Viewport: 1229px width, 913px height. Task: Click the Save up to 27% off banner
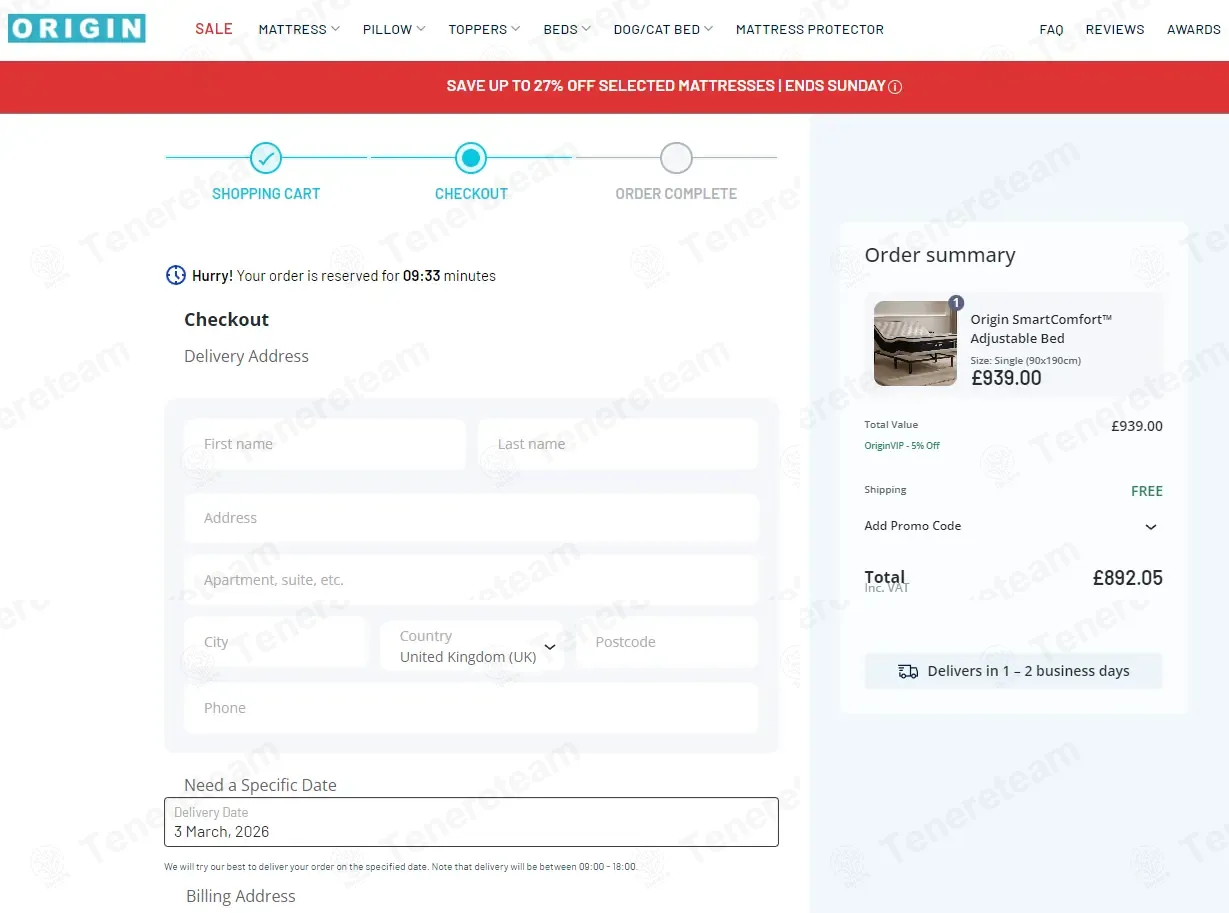614,87
